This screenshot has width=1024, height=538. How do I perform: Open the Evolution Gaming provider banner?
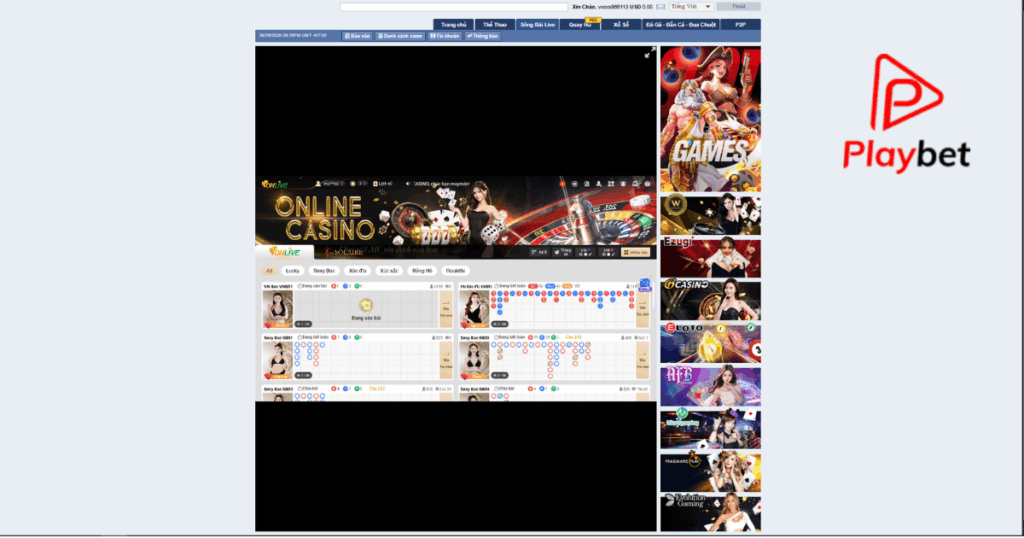(x=711, y=513)
